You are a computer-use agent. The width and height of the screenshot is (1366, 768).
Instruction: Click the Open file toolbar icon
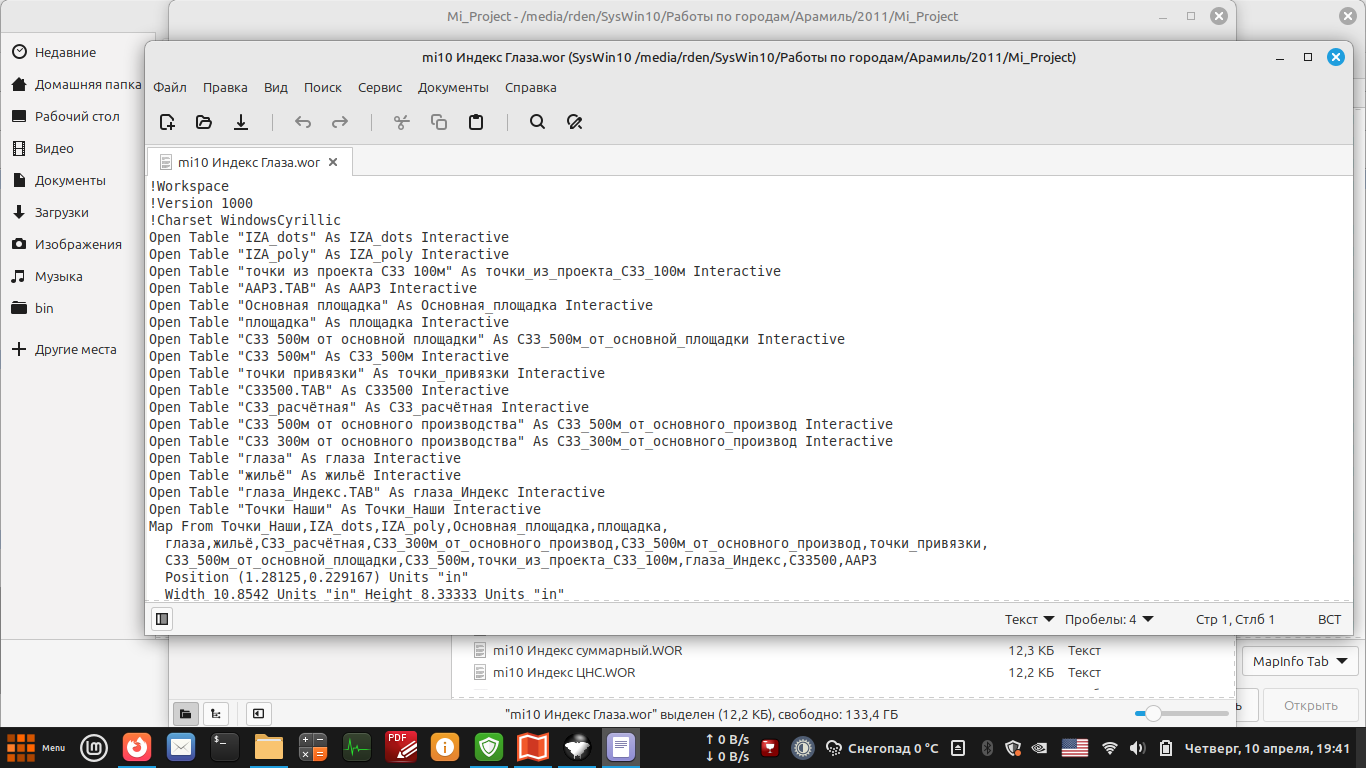click(204, 122)
